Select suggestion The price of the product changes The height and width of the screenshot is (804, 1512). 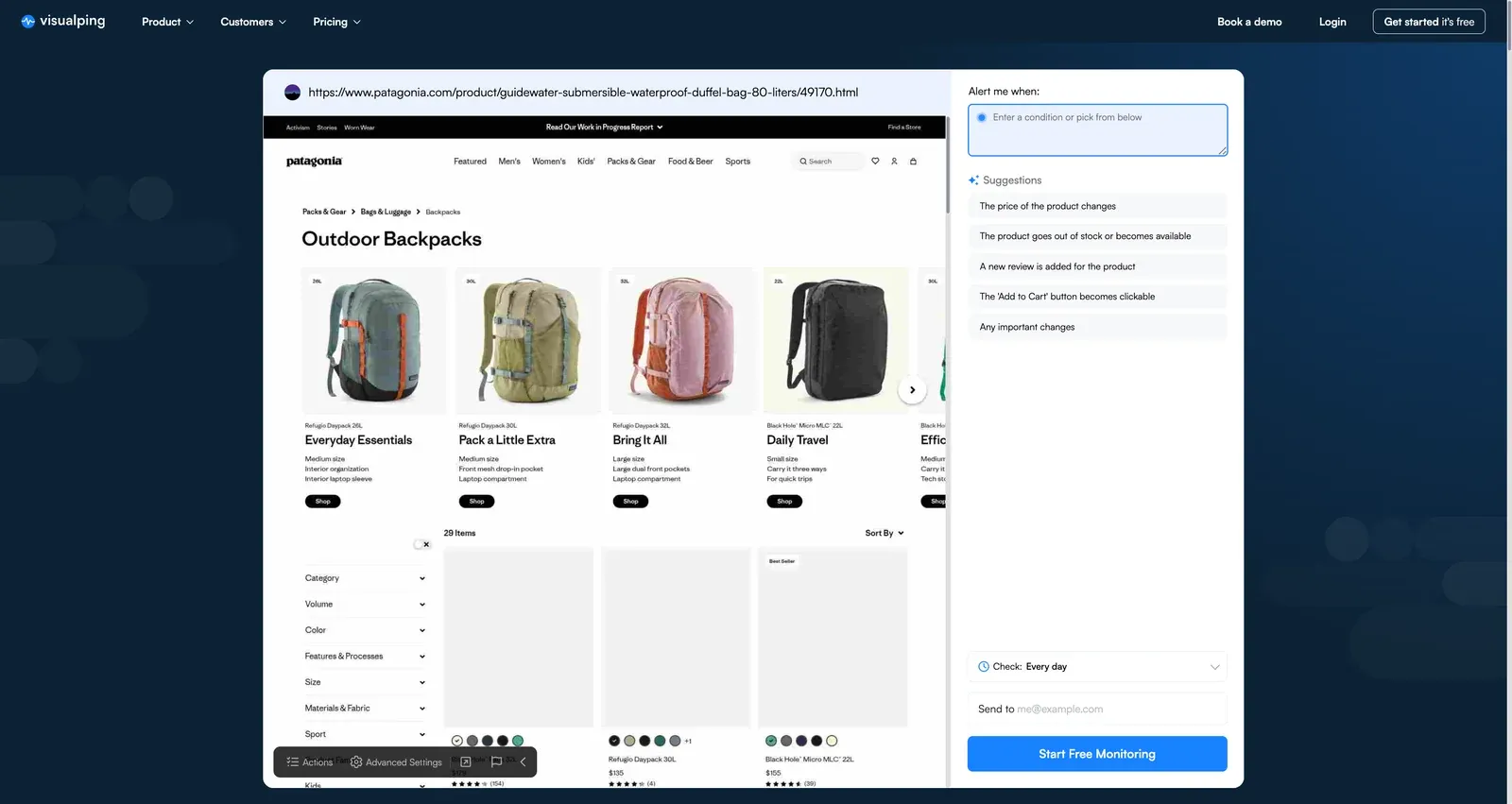tap(1097, 206)
